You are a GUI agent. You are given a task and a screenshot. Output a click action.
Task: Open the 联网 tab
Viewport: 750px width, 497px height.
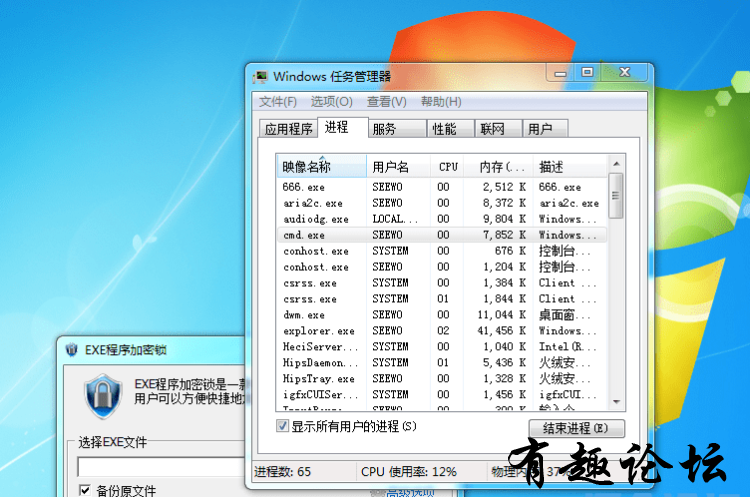(498, 129)
